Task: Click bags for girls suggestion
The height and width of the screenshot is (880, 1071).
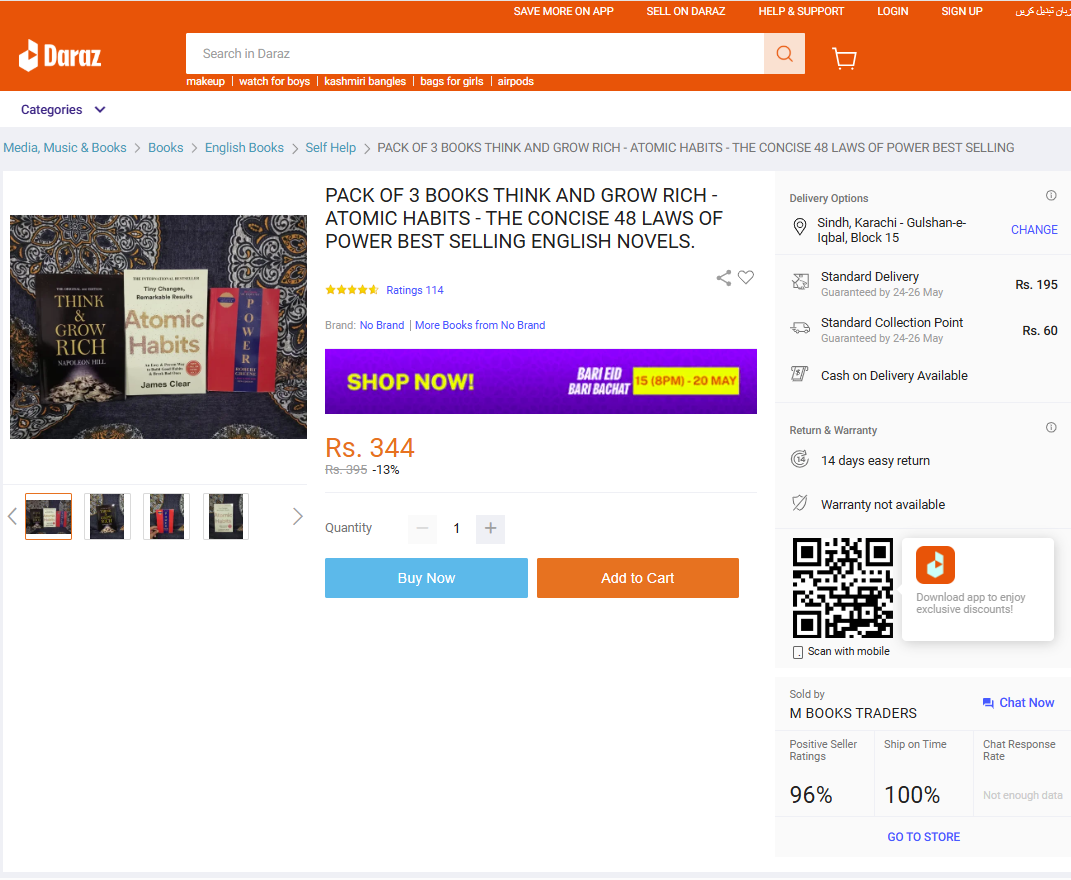Action: point(451,81)
